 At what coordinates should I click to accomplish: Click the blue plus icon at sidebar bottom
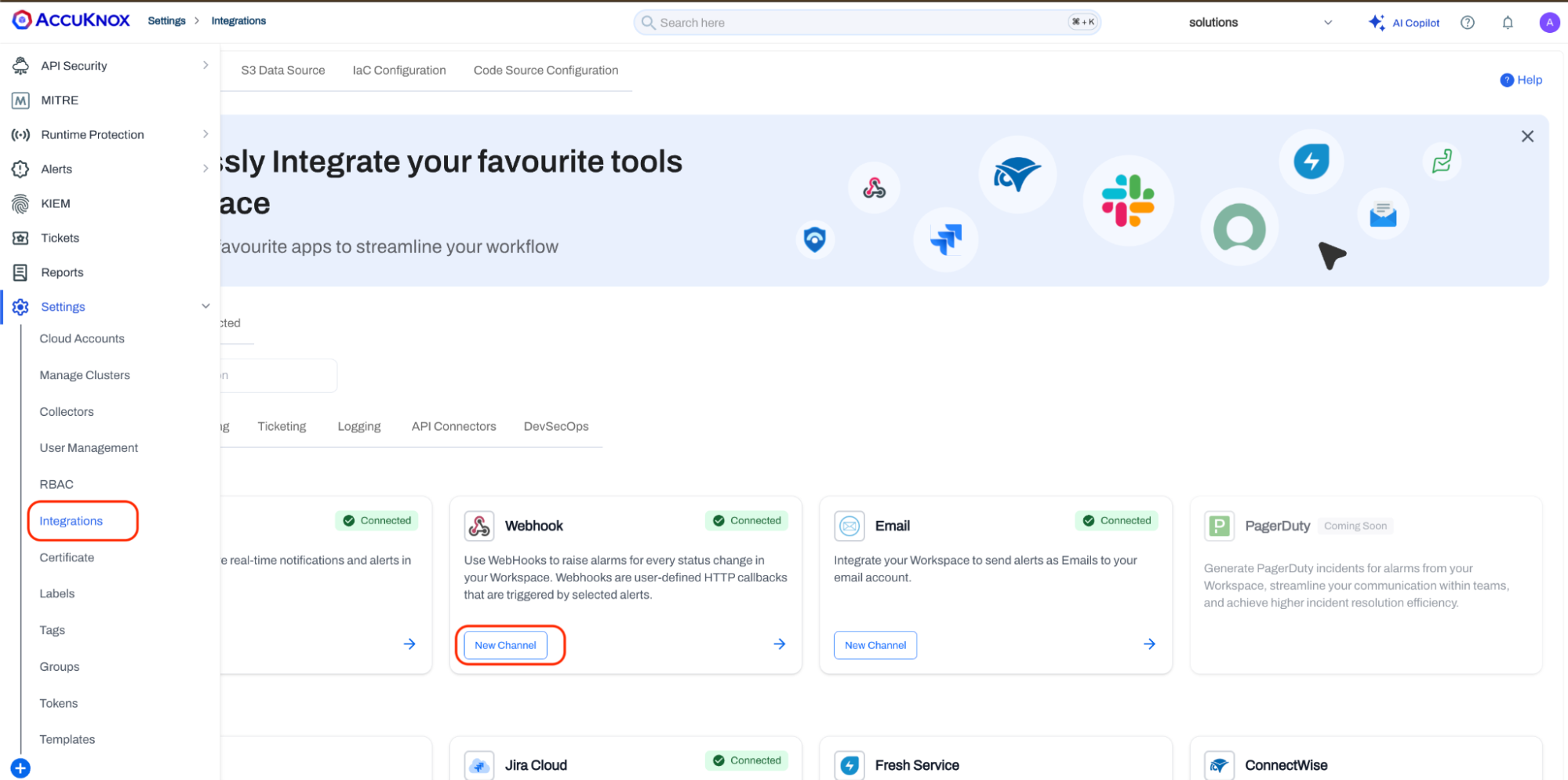click(x=21, y=768)
